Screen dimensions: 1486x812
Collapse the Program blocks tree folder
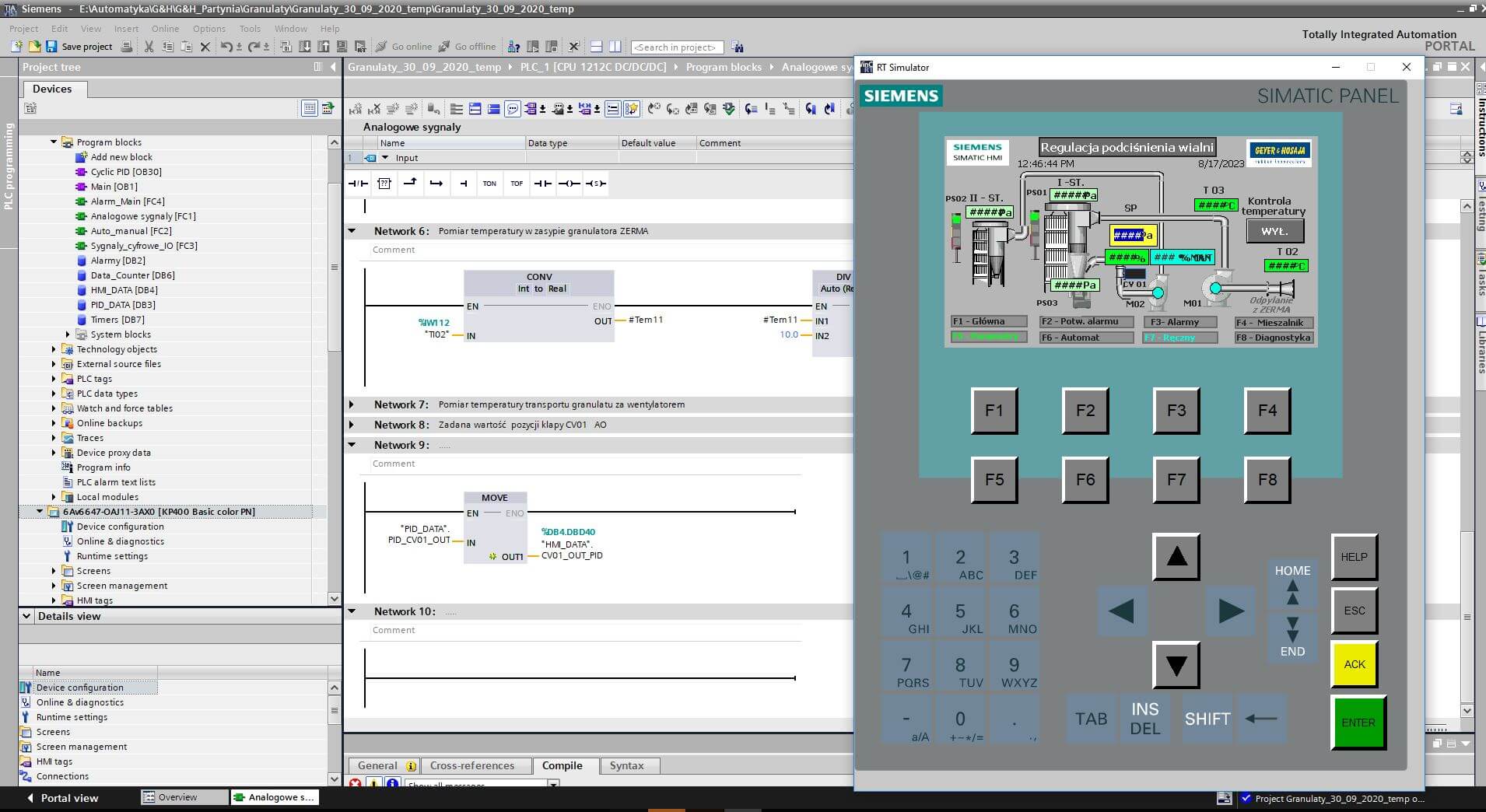point(54,142)
